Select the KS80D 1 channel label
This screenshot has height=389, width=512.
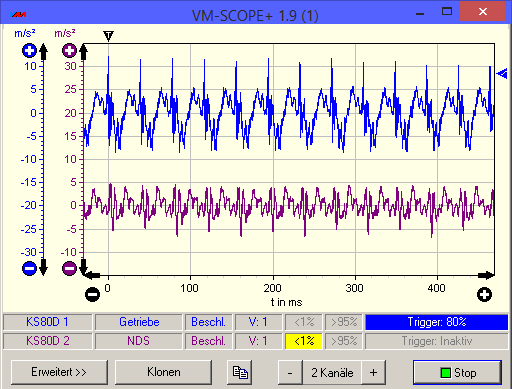47,322
